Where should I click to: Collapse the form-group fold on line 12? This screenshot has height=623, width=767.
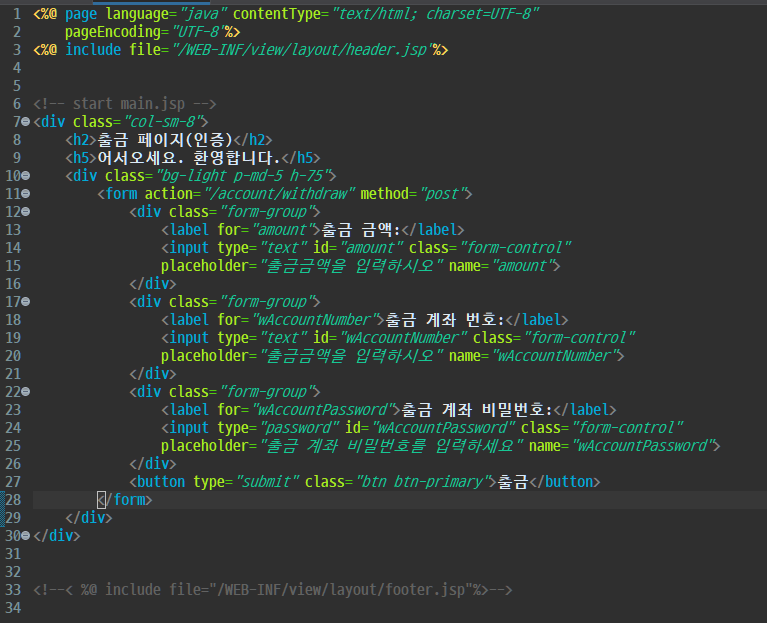coord(25,212)
